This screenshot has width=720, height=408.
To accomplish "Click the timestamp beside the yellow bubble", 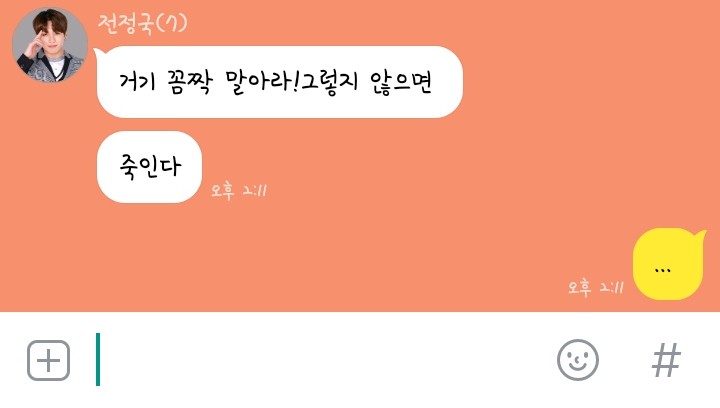I will point(596,288).
